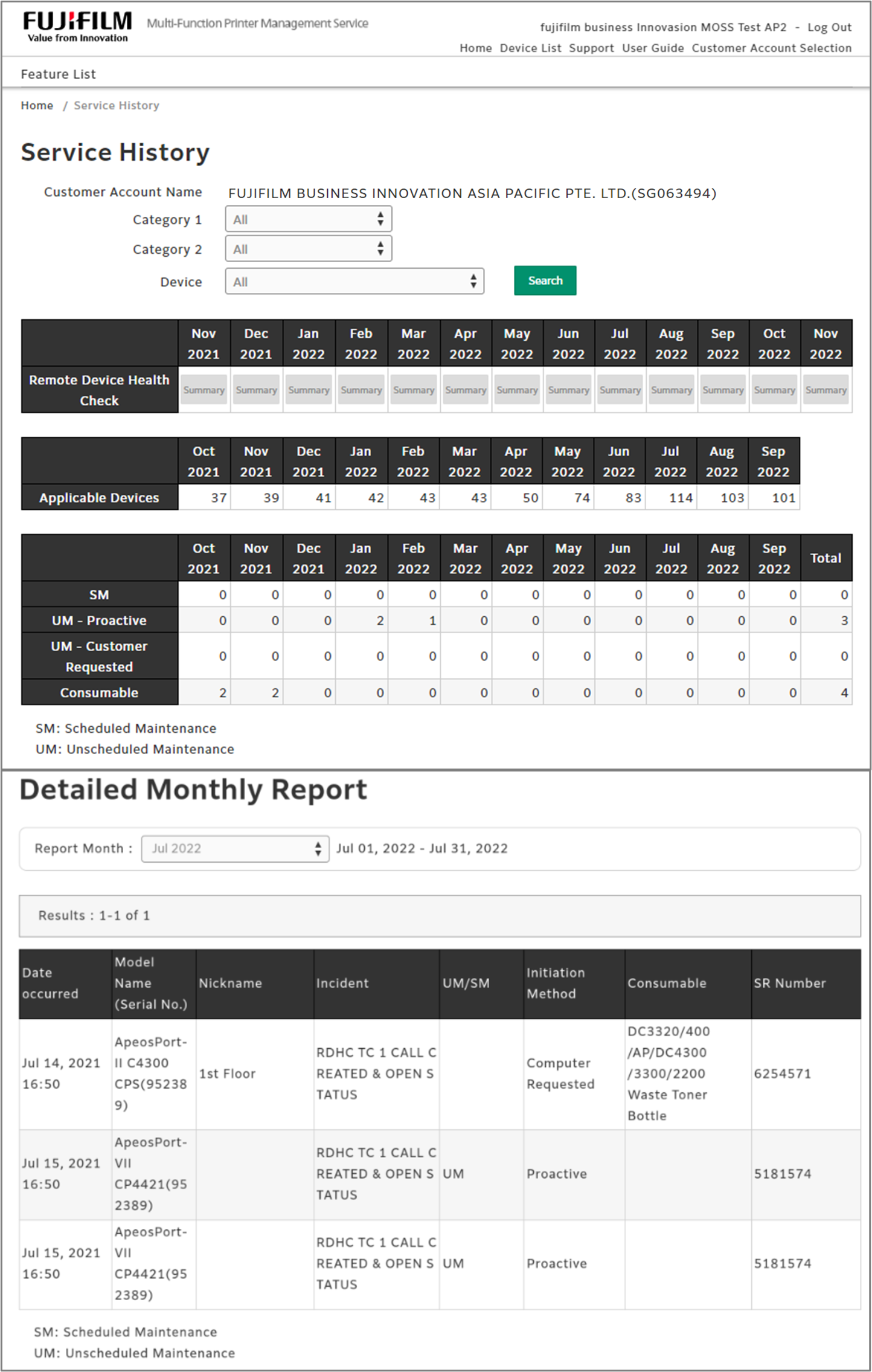872x1372 pixels.
Task: Open the User Guide link
Action: pos(653,48)
